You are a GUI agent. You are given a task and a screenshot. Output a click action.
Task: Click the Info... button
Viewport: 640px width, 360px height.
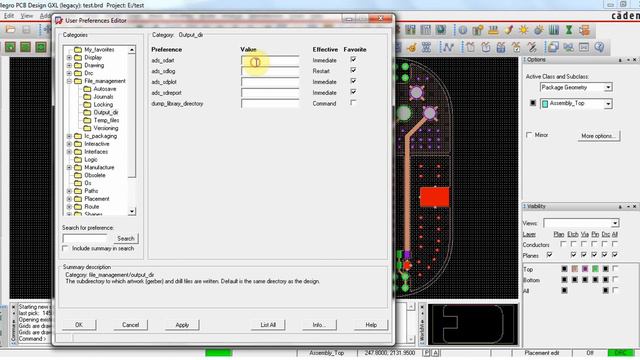(319, 325)
